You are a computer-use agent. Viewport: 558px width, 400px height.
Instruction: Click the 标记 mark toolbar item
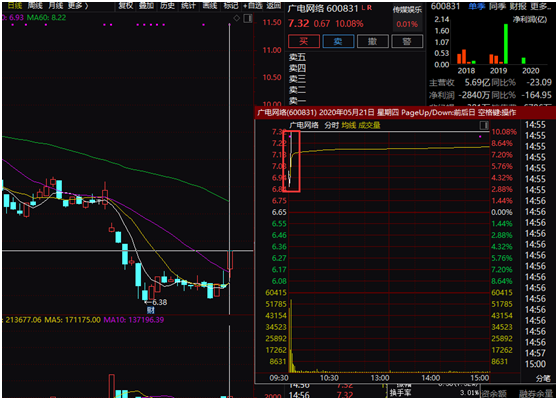tap(231, 6)
